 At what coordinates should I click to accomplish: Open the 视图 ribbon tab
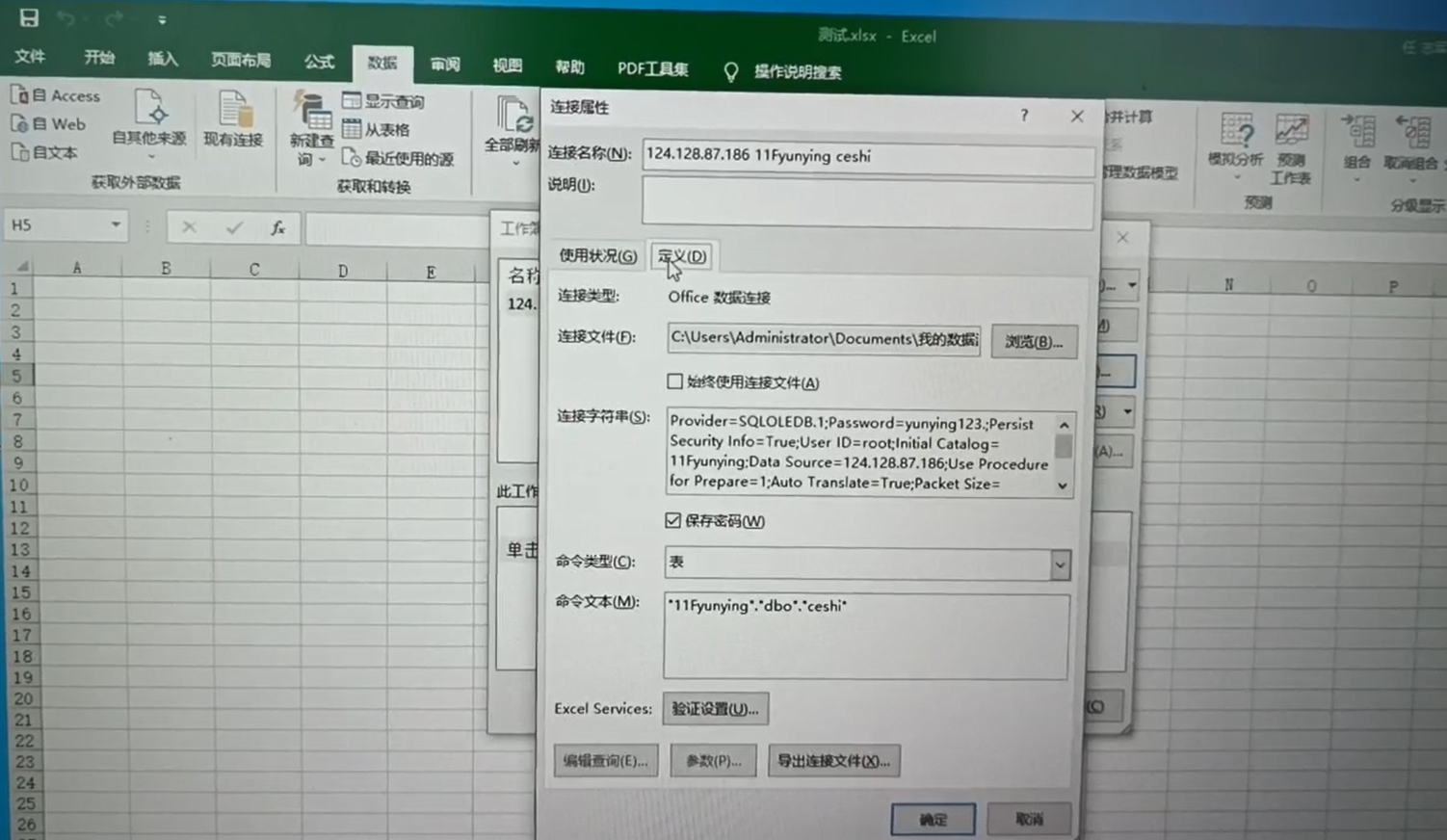(x=507, y=66)
